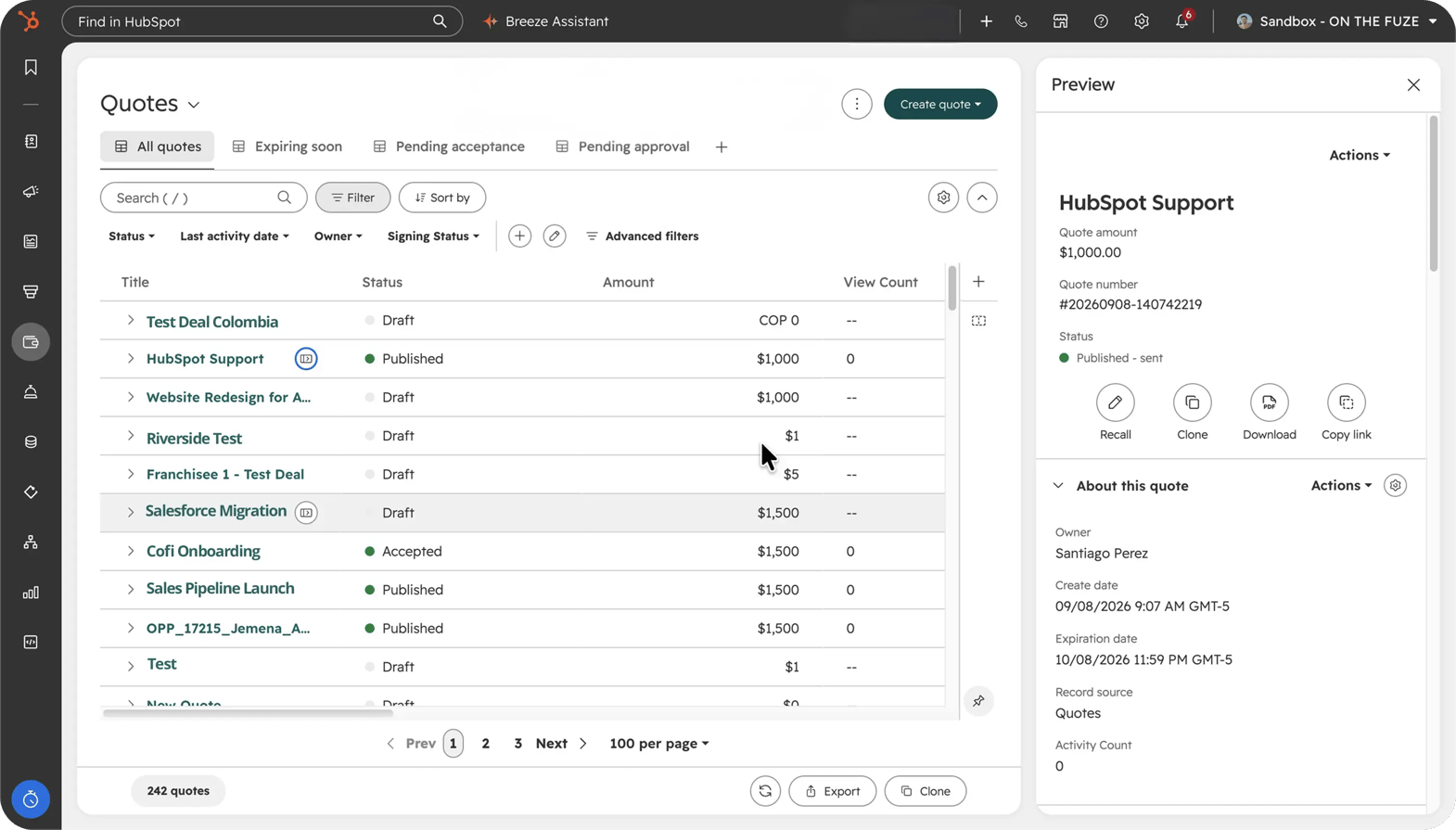Click the blue timer icon at sidebar bottom
The image size is (1456, 830).
pyautogui.click(x=31, y=799)
